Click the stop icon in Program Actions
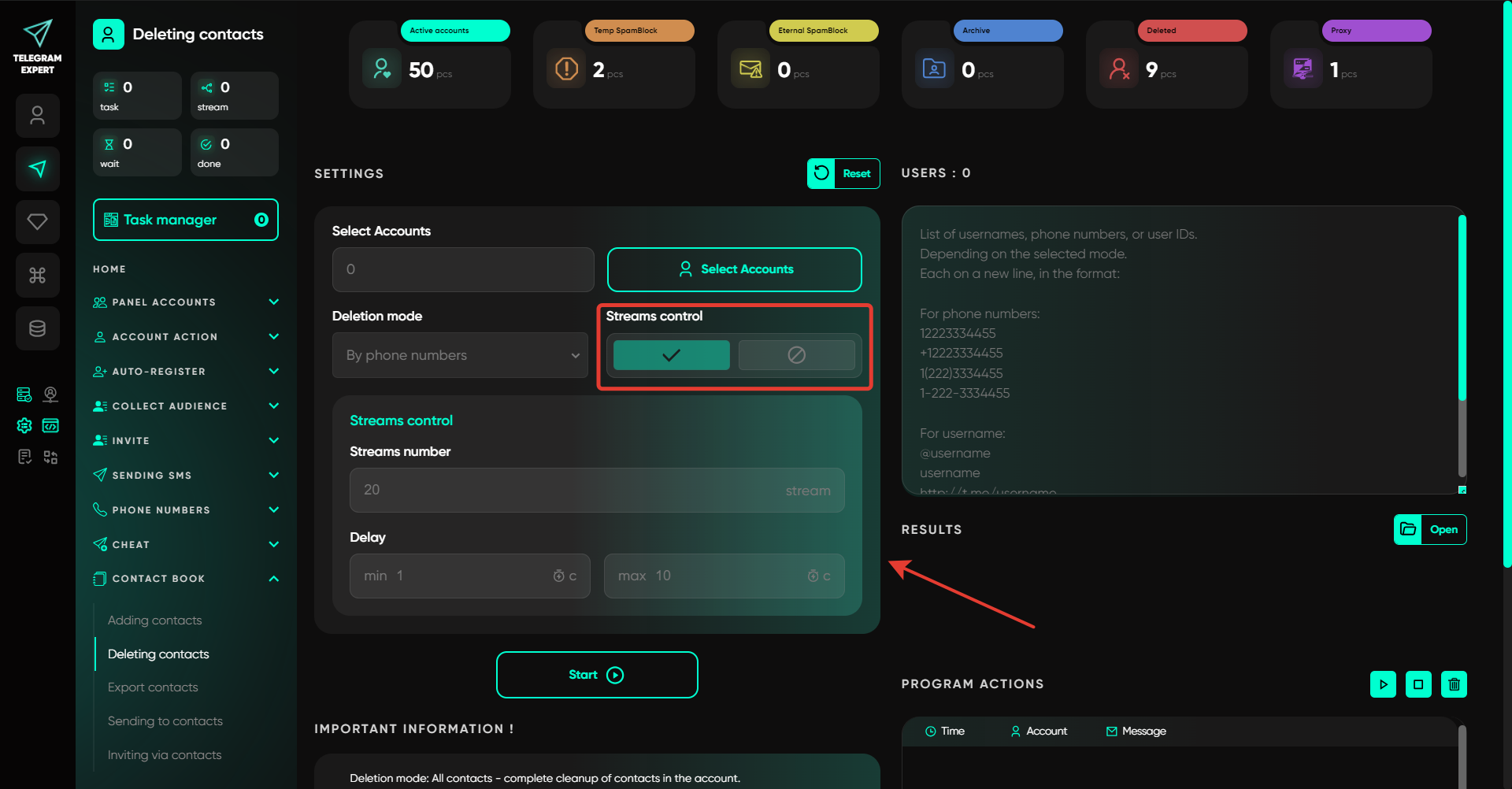The image size is (1512, 789). point(1417,684)
